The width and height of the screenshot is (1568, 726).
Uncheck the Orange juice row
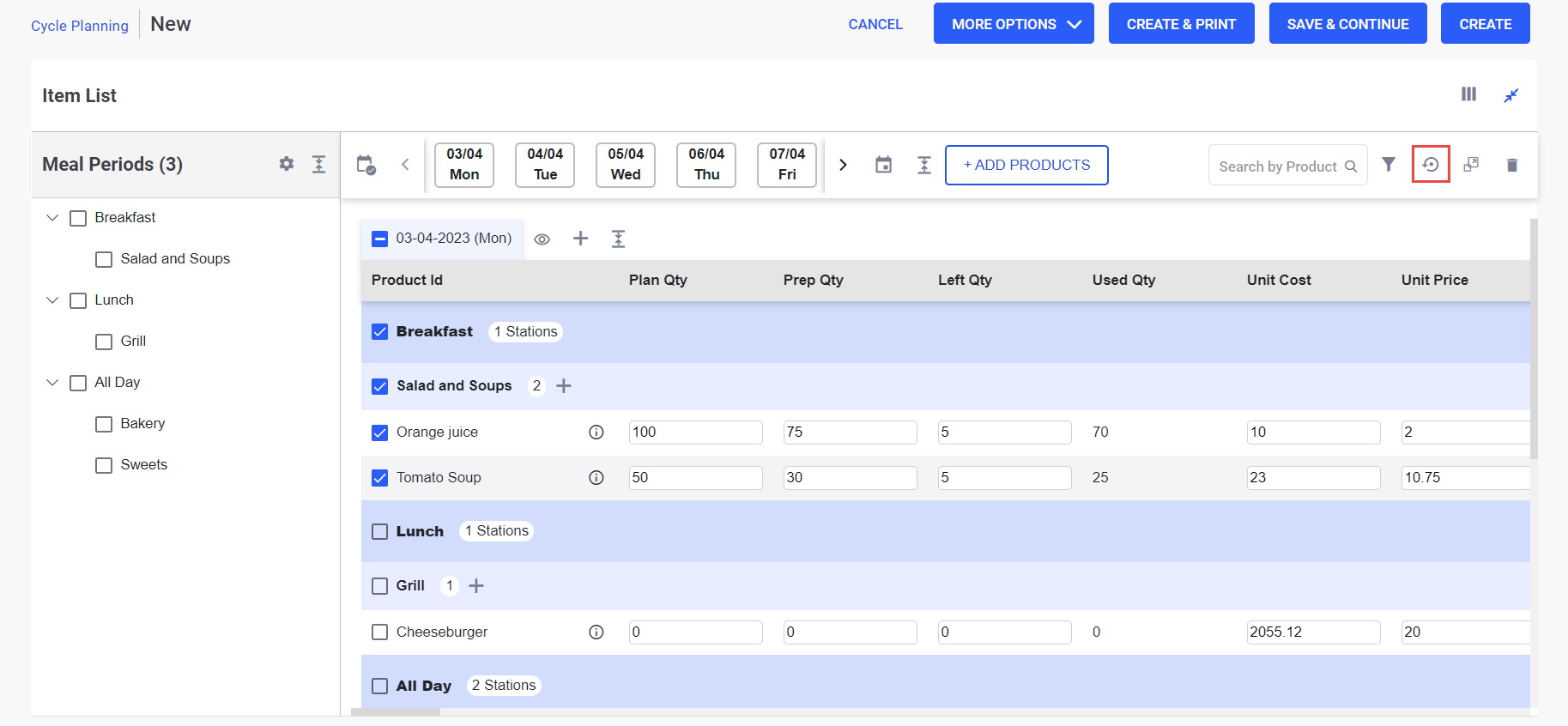[379, 433]
